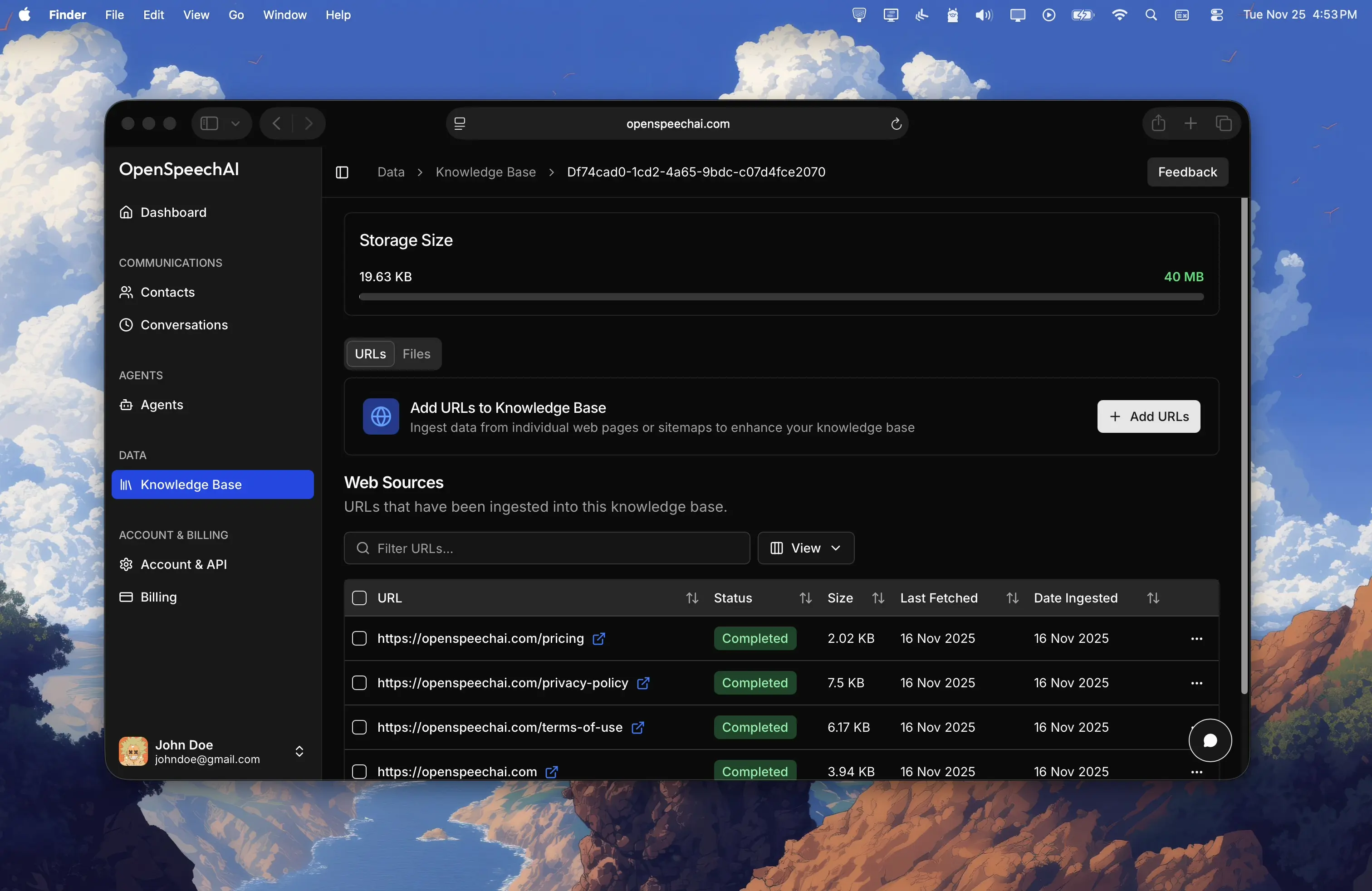1372x891 pixels.
Task: Open external link icon for pricing URL
Action: click(x=599, y=639)
